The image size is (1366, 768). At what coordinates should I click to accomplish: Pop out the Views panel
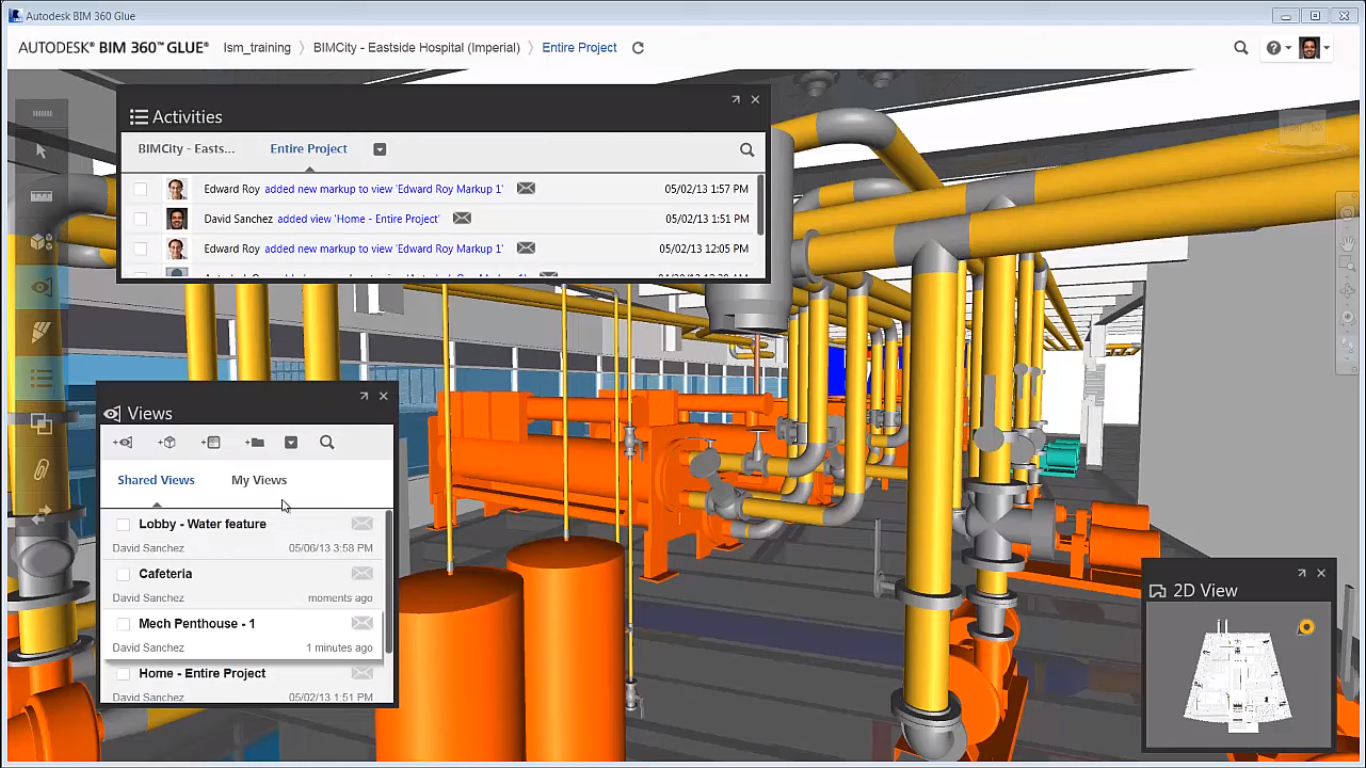click(x=364, y=396)
